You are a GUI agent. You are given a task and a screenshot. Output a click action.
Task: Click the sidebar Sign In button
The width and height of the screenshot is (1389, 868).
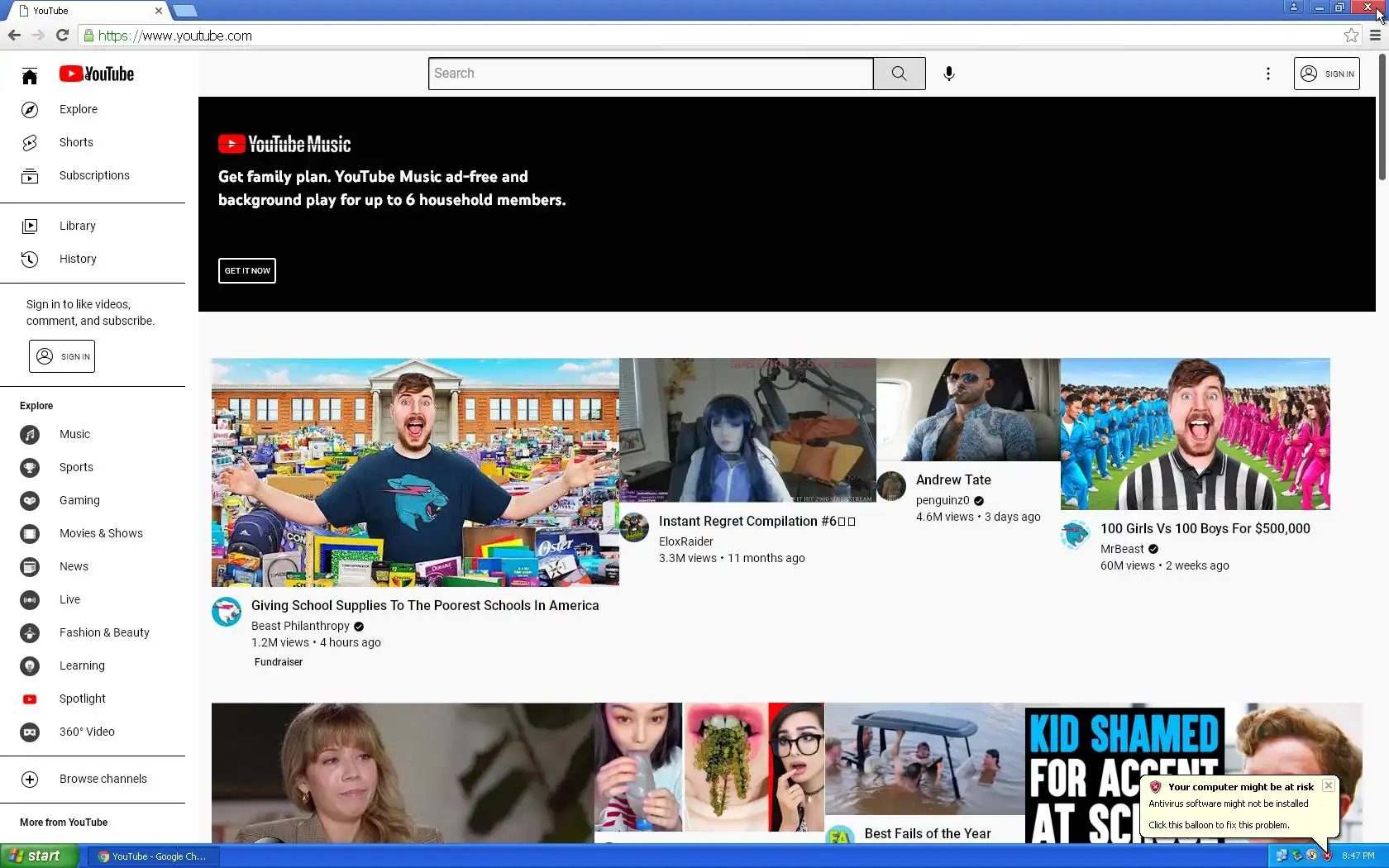coord(62,356)
